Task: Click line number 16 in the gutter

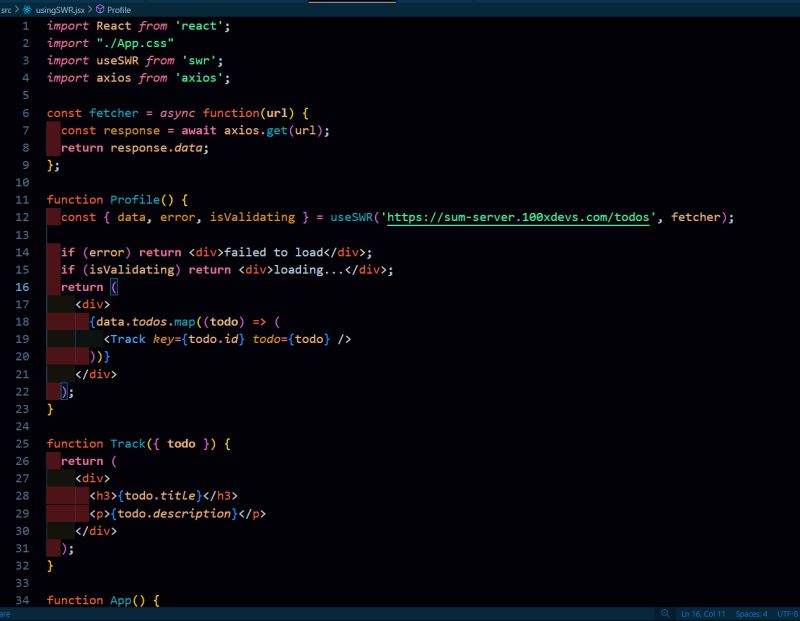Action: (x=23, y=287)
